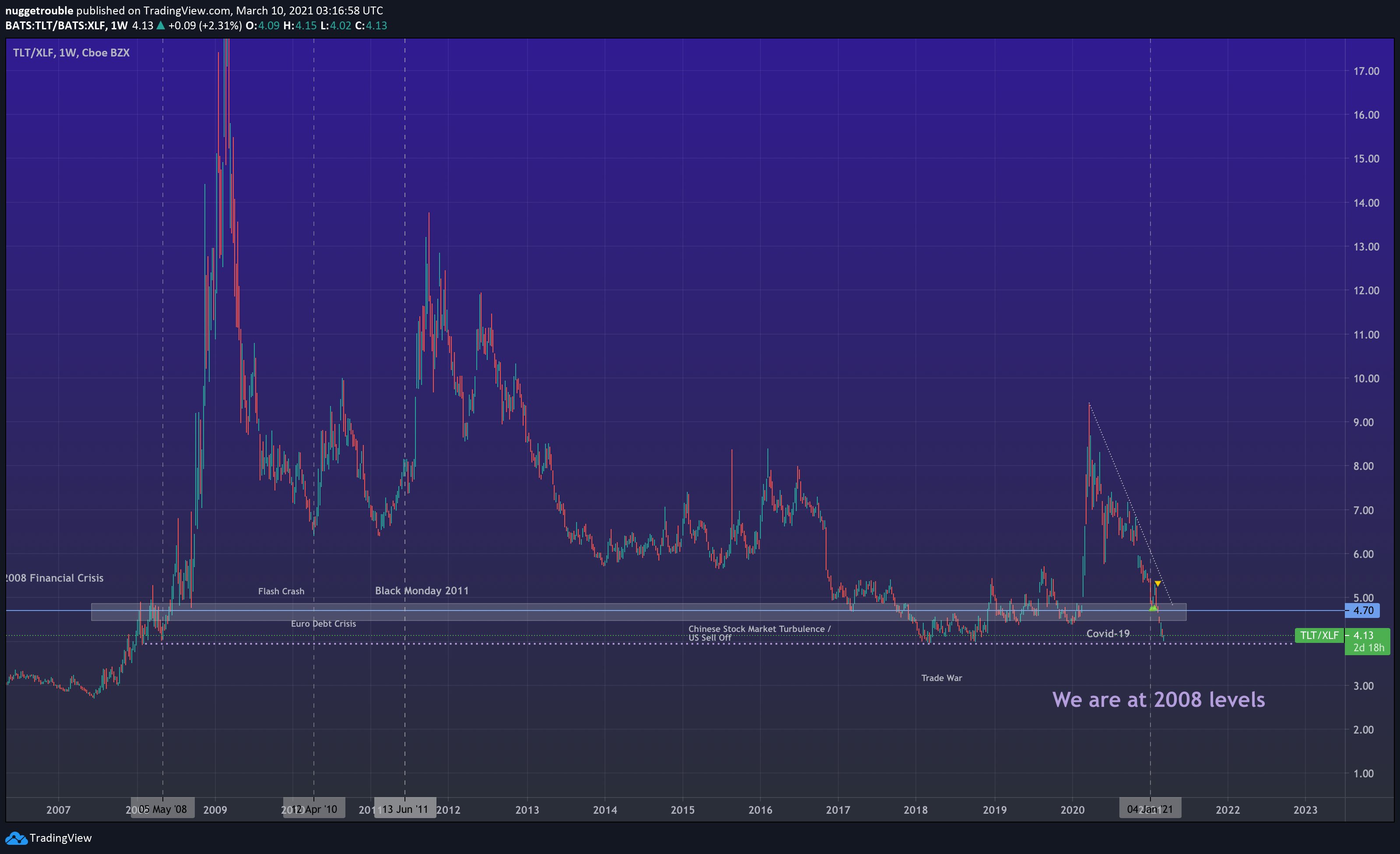Click the 'Covid-19' annotation
This screenshot has width=1400, height=854.
click(1108, 633)
